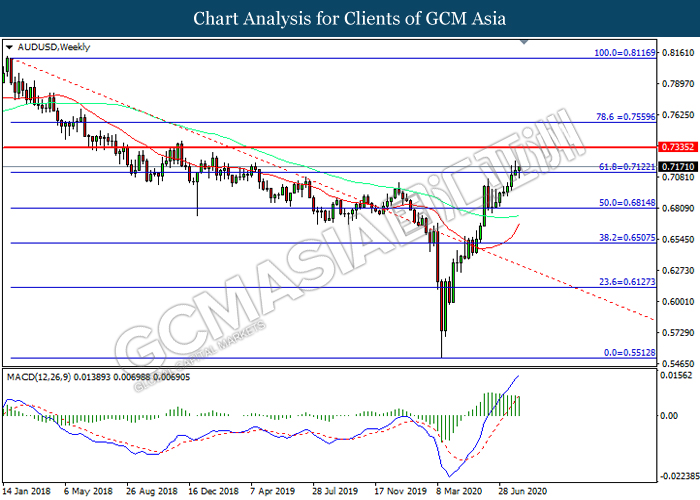
Task: Click the 0.68090 price axis value
Action: [678, 208]
